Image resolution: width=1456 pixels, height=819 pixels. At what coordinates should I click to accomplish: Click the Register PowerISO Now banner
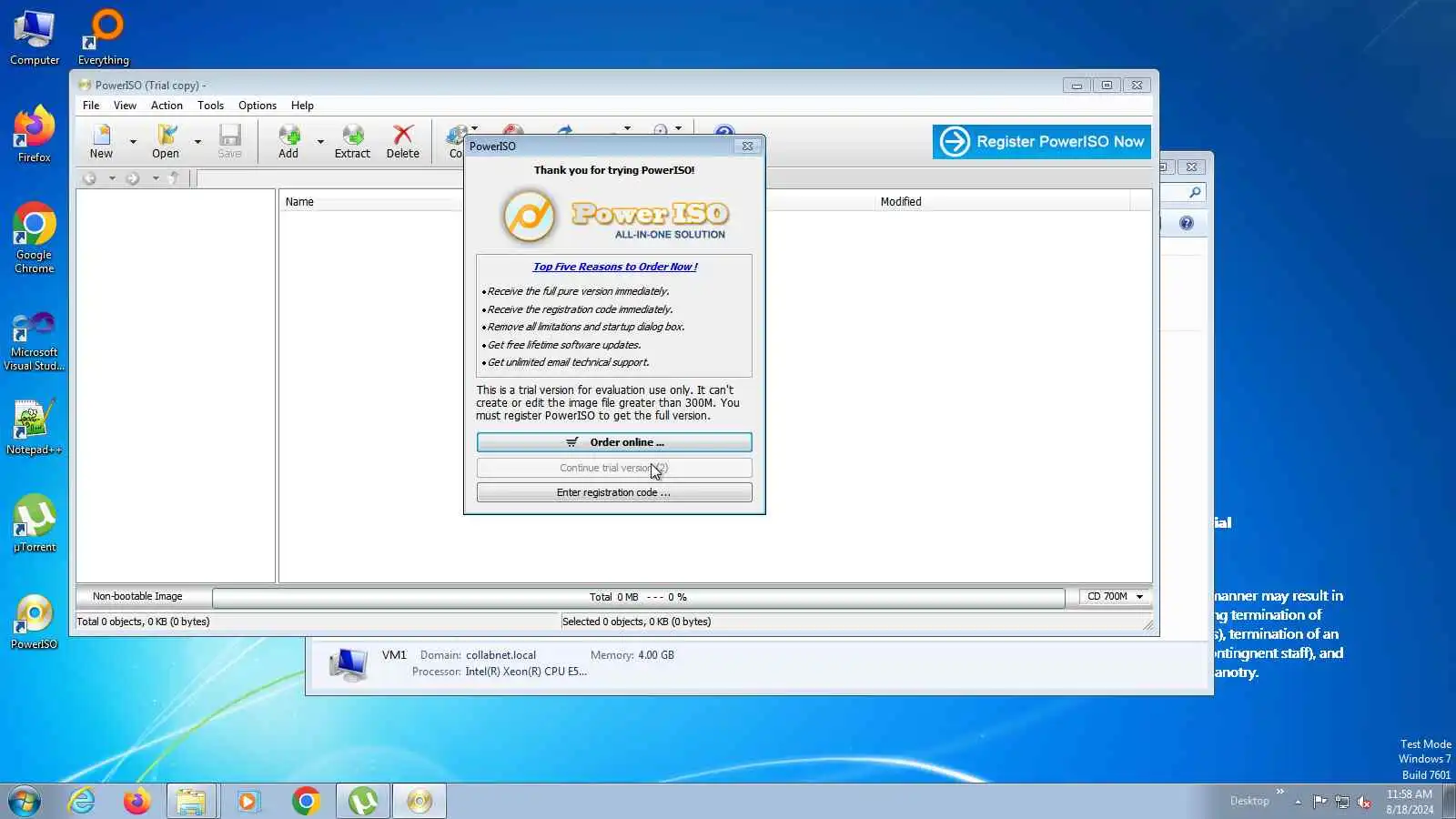(1042, 142)
